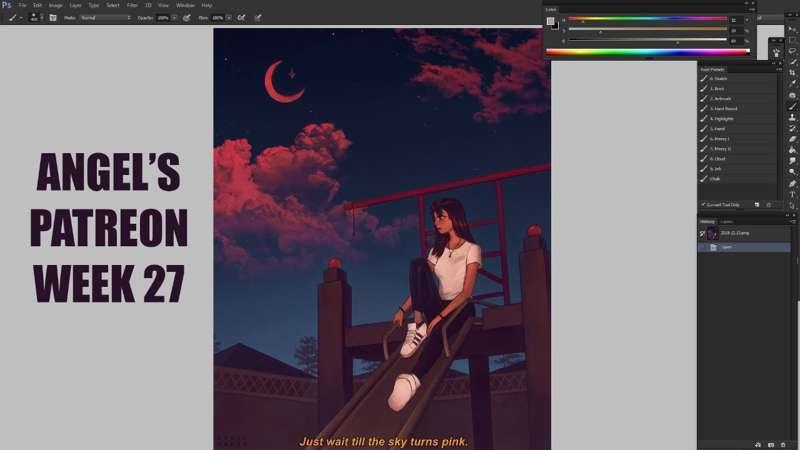This screenshot has height=450, width=800.
Task: Select the history snapshot thumbnail
Action: click(713, 234)
